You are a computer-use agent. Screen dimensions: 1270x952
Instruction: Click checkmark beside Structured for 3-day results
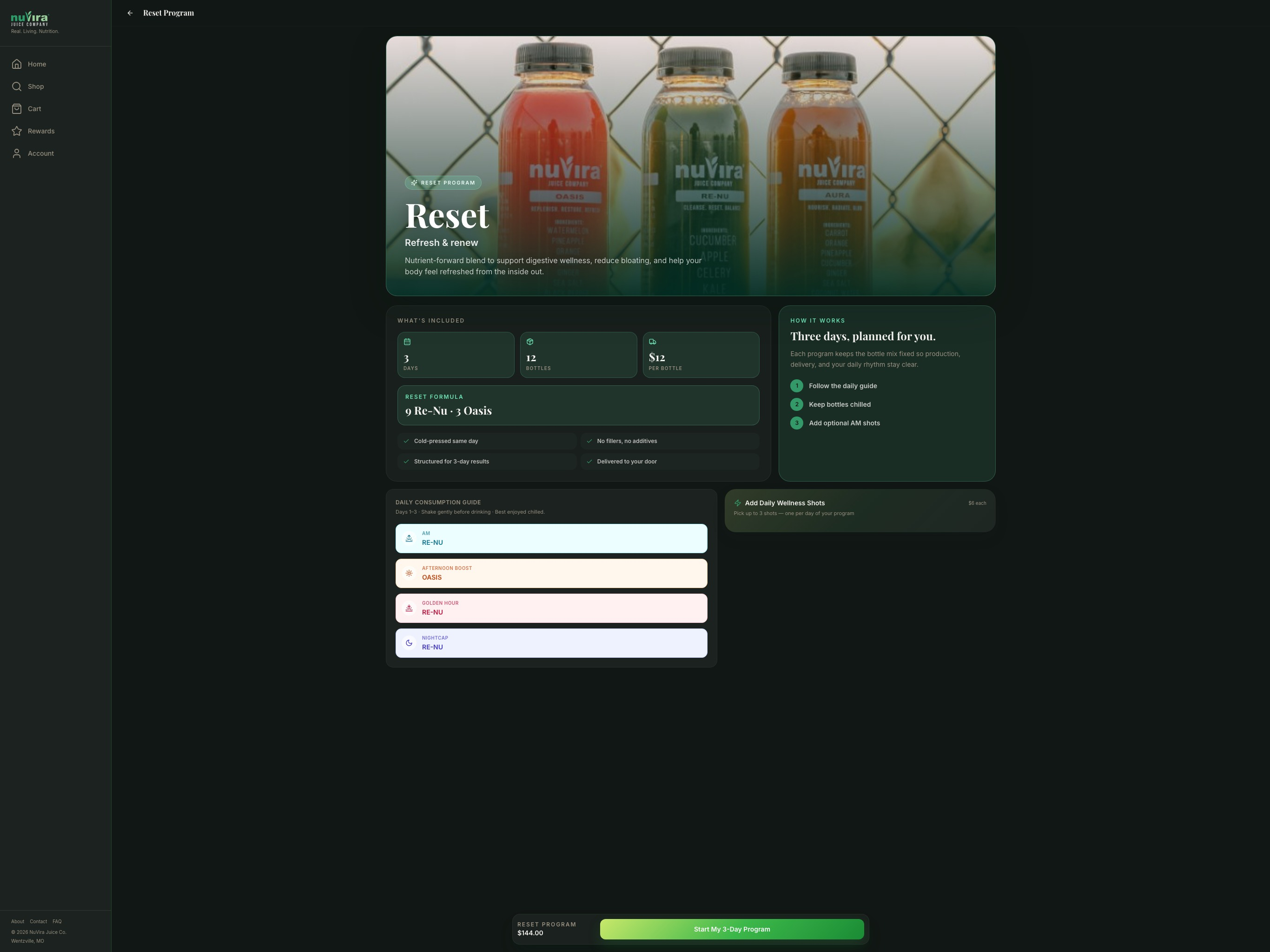406,462
